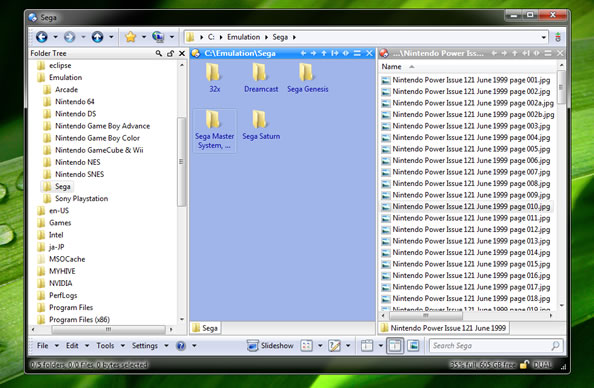Open the network icon dropdown arrow
The image size is (594, 388).
pyautogui.click(x=172, y=37)
